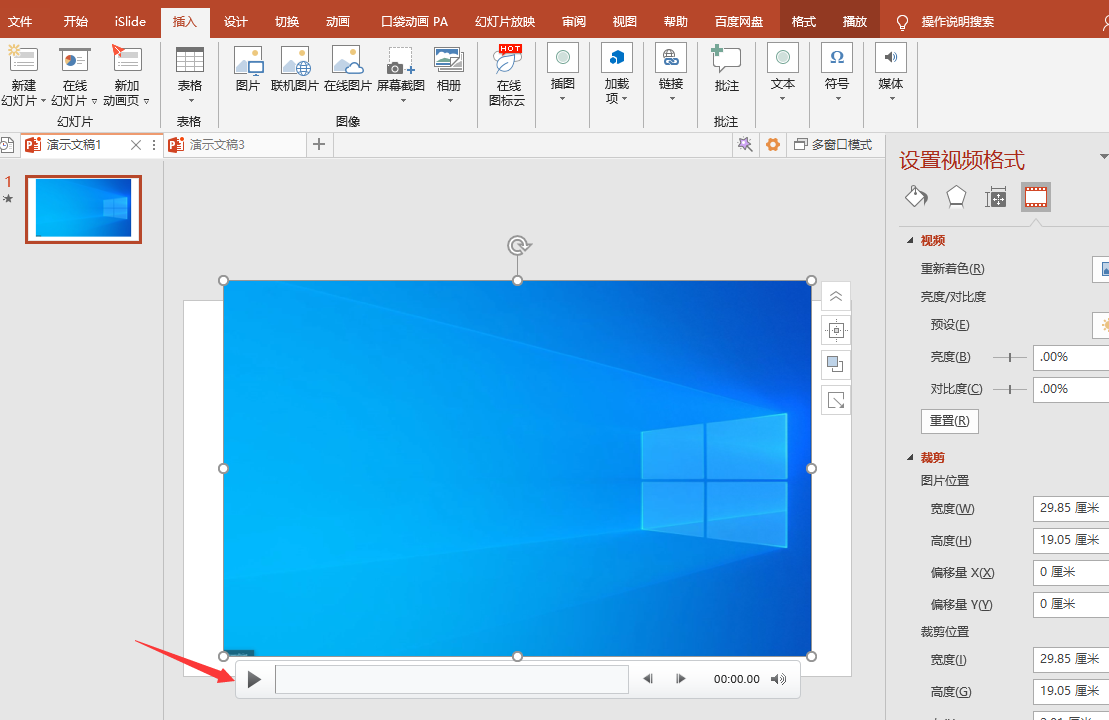This screenshot has height=720, width=1109.
Task: Step the video backward one frame
Action: 648,679
